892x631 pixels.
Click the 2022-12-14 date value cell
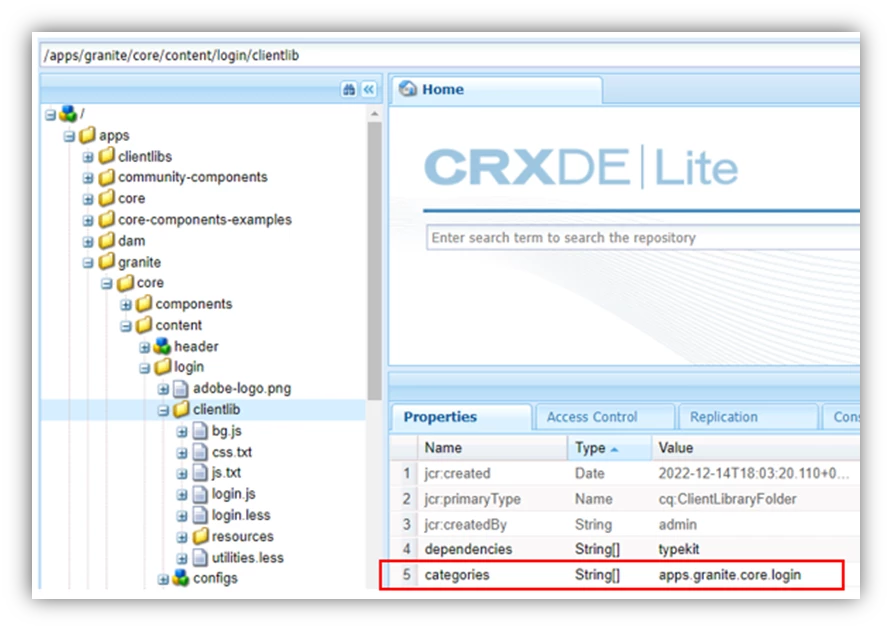(754, 473)
